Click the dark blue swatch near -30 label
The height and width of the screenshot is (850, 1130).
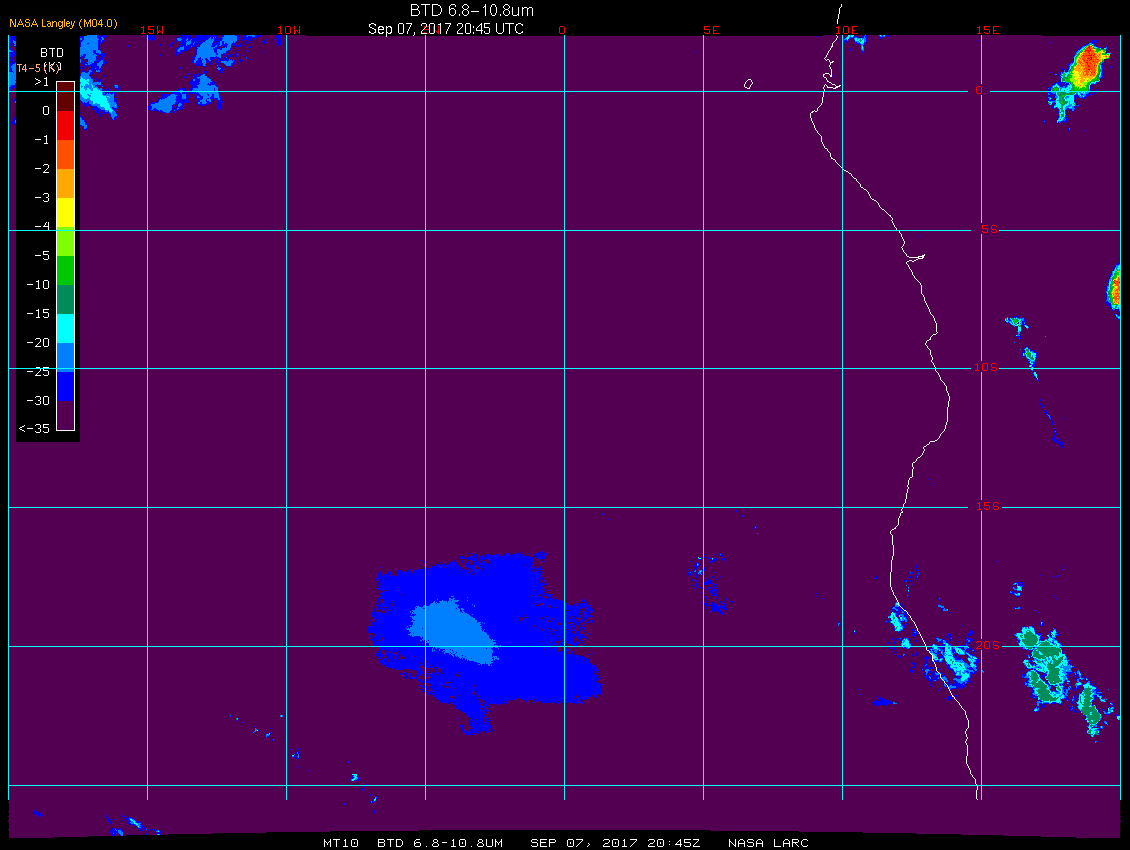66,386
